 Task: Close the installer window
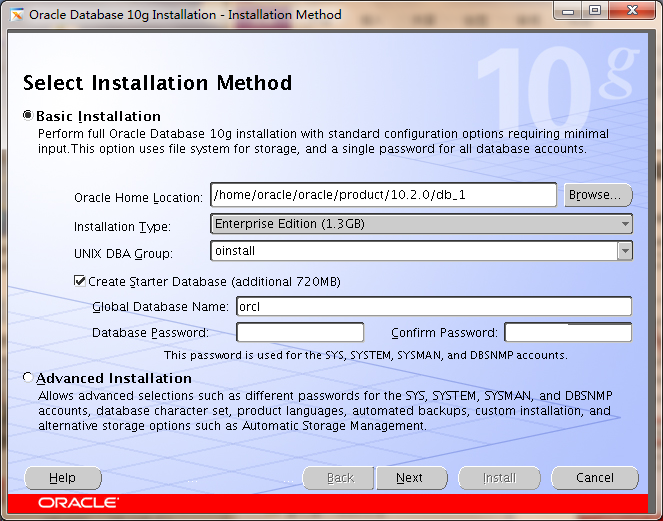coord(632,11)
